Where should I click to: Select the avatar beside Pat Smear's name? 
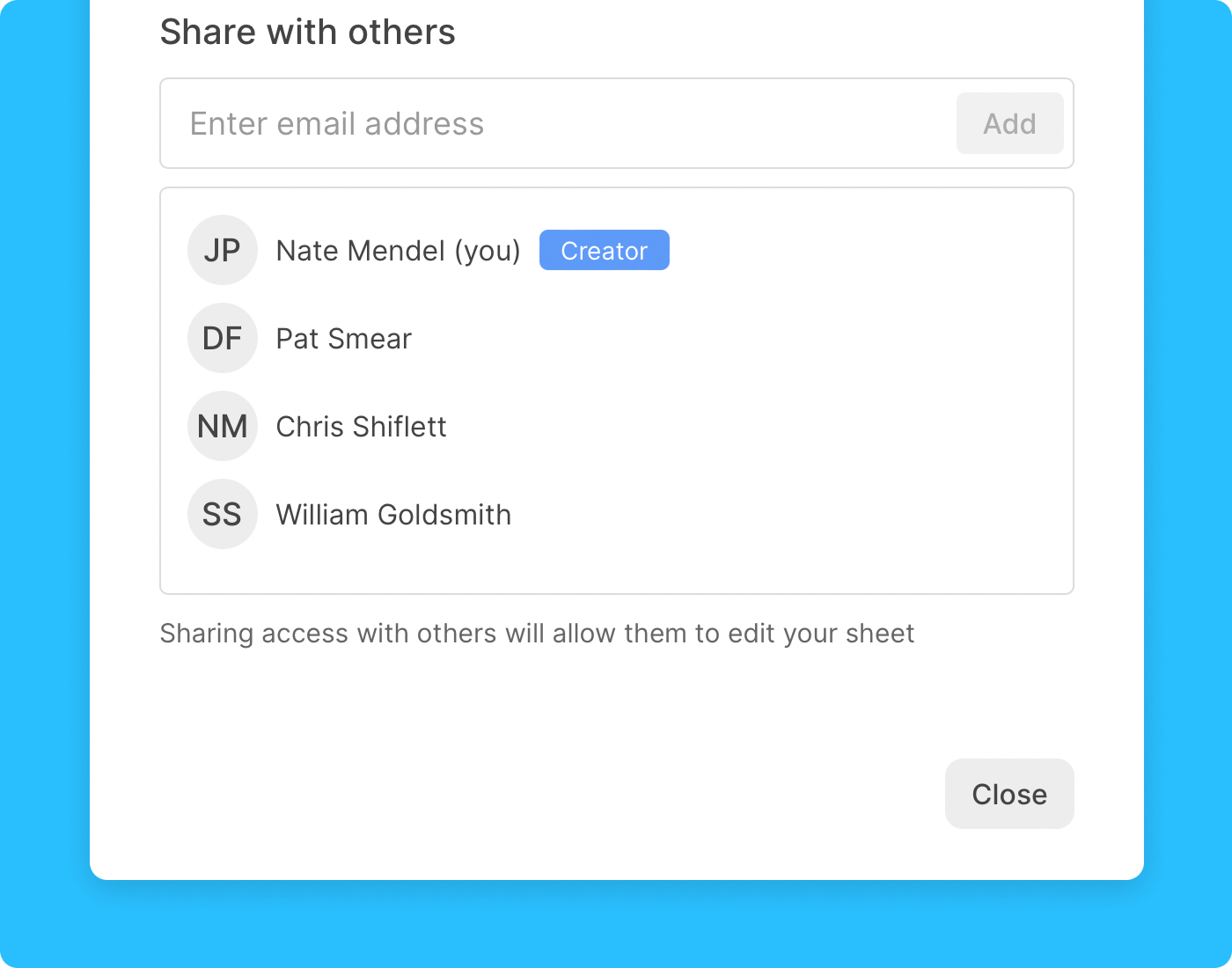pyautogui.click(x=222, y=338)
